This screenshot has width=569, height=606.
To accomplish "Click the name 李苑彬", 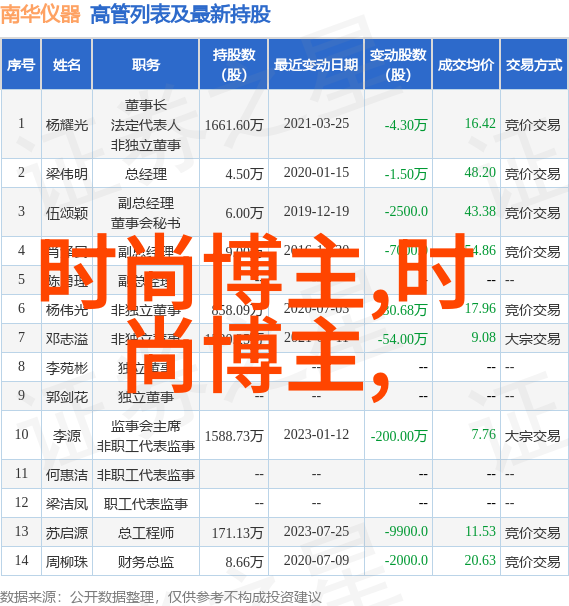I will point(67,368).
